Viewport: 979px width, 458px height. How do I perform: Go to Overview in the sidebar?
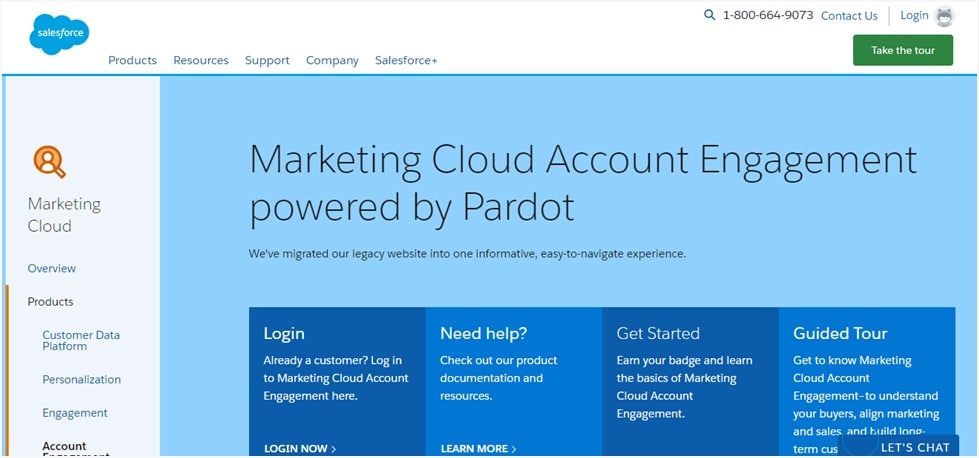click(52, 268)
